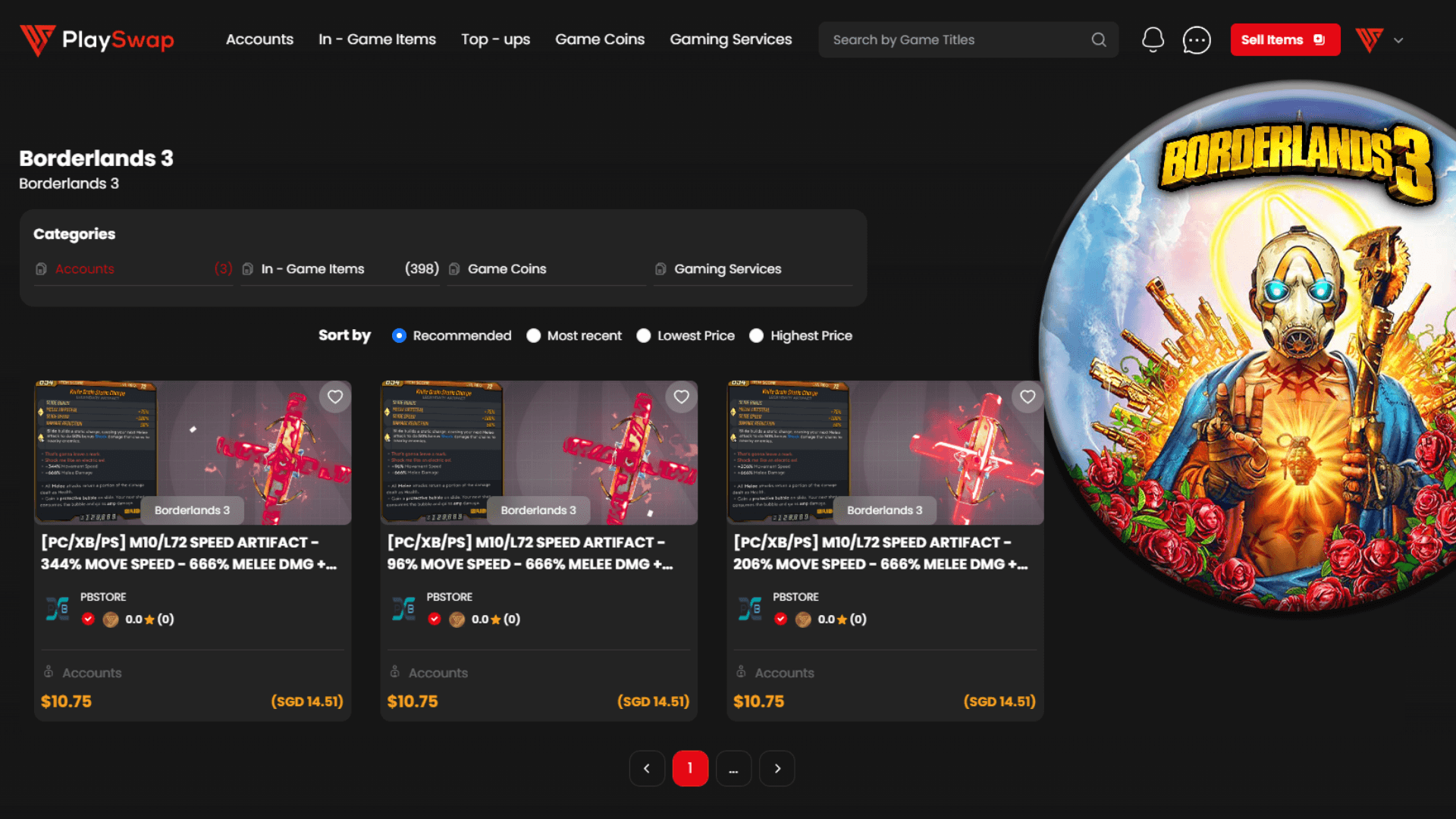Image resolution: width=1456 pixels, height=819 pixels.
Task: Click the Gaming Services category icon
Action: (661, 269)
